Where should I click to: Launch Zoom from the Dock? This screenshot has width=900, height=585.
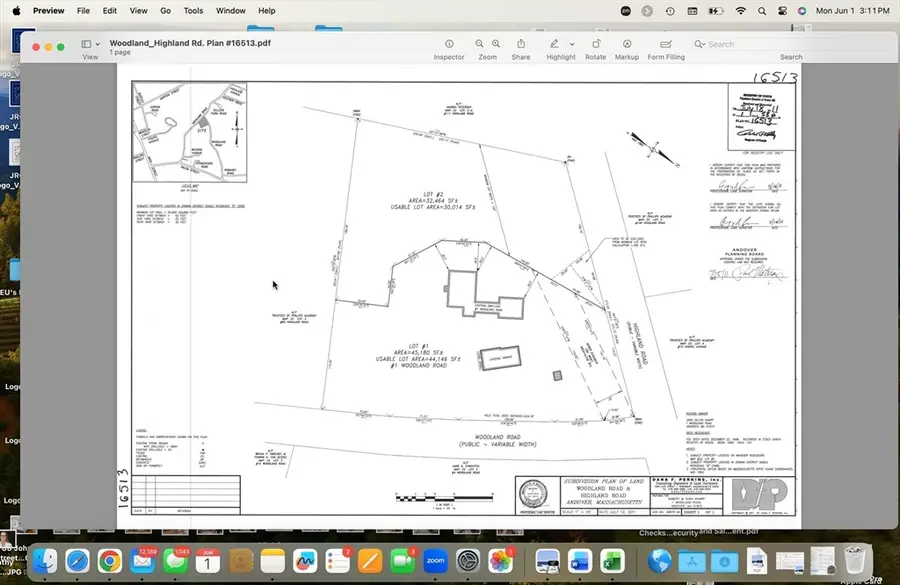(436, 560)
